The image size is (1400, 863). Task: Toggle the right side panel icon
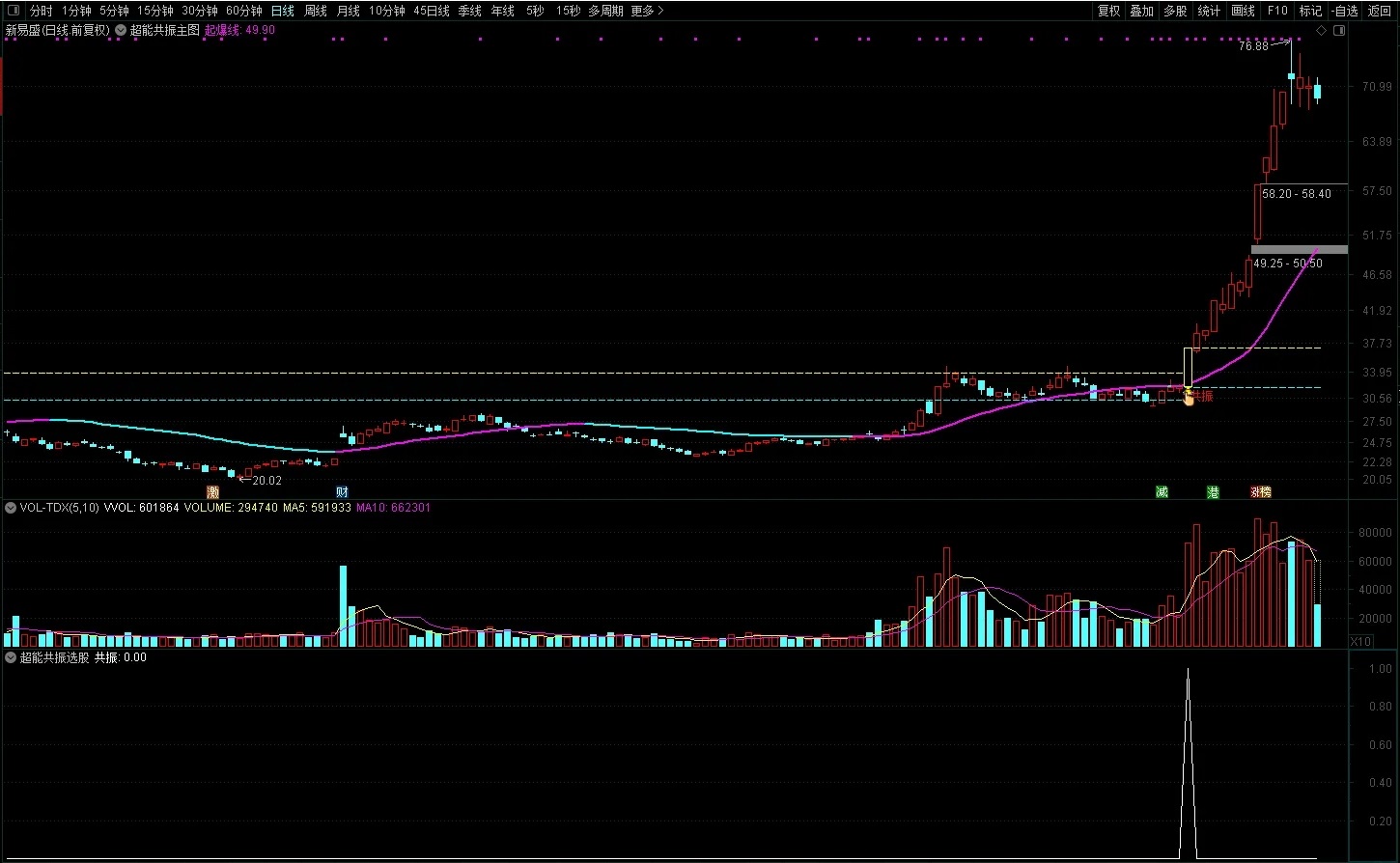(x=1339, y=31)
